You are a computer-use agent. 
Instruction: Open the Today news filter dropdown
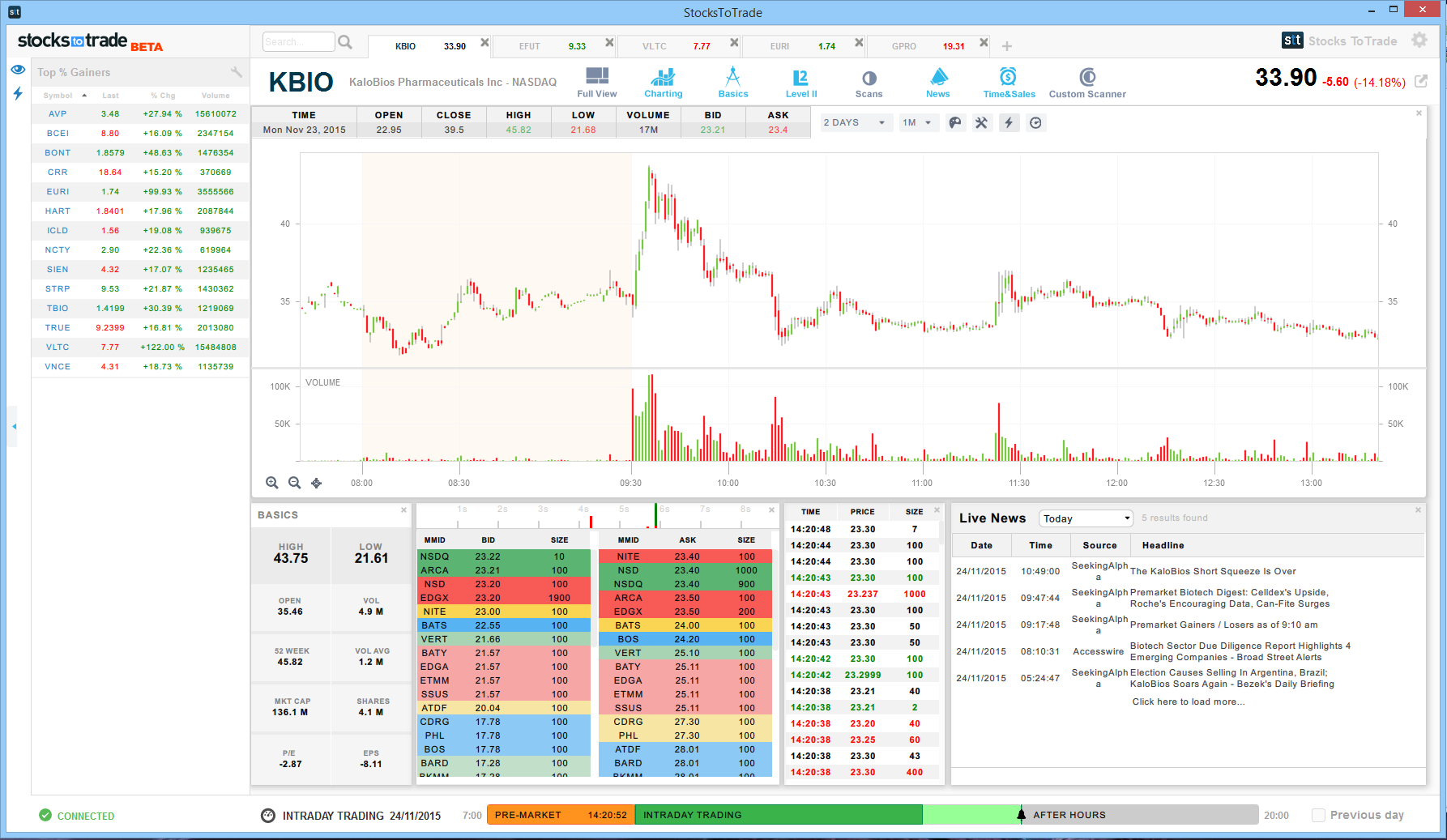coord(1086,518)
